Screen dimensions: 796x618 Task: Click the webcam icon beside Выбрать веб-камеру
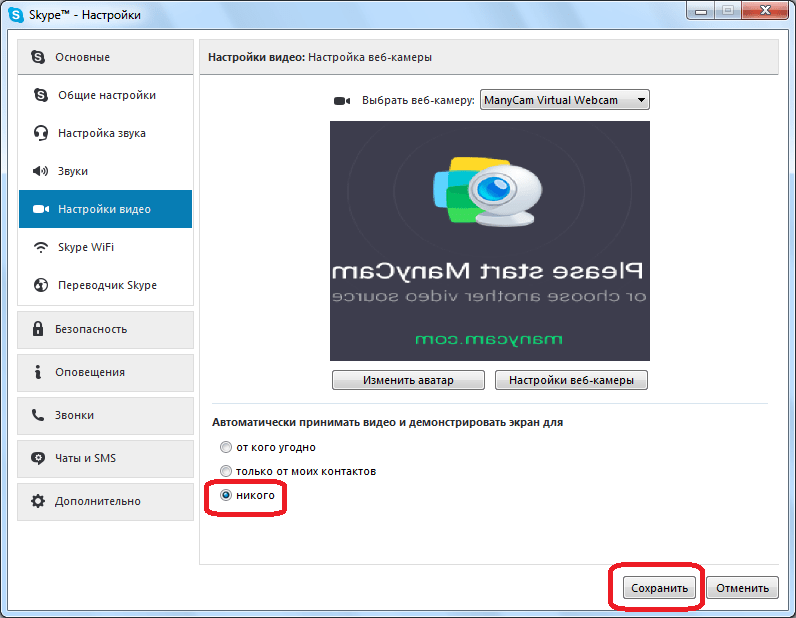342,101
